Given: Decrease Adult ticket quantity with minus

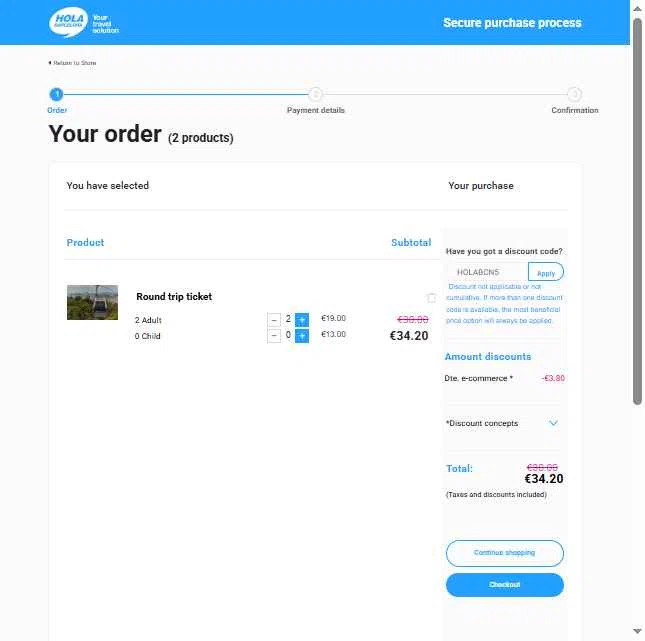Looking at the screenshot, I should (x=274, y=320).
